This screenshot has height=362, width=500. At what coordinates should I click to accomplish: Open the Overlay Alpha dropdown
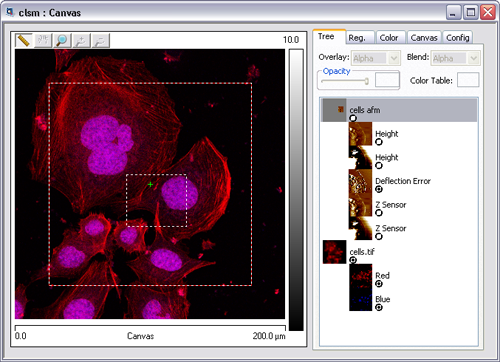376,58
